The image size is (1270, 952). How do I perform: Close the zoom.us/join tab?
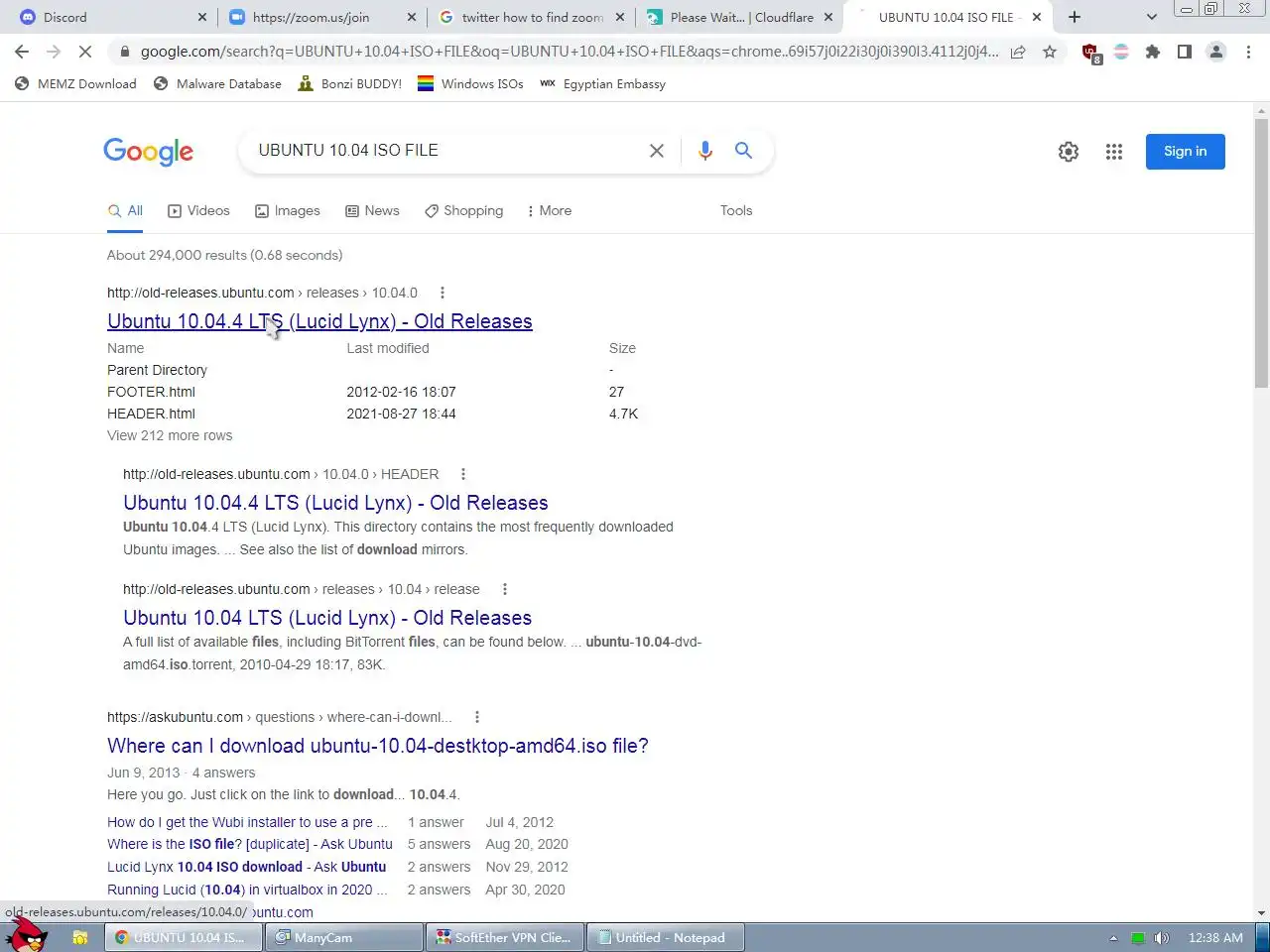tap(412, 17)
